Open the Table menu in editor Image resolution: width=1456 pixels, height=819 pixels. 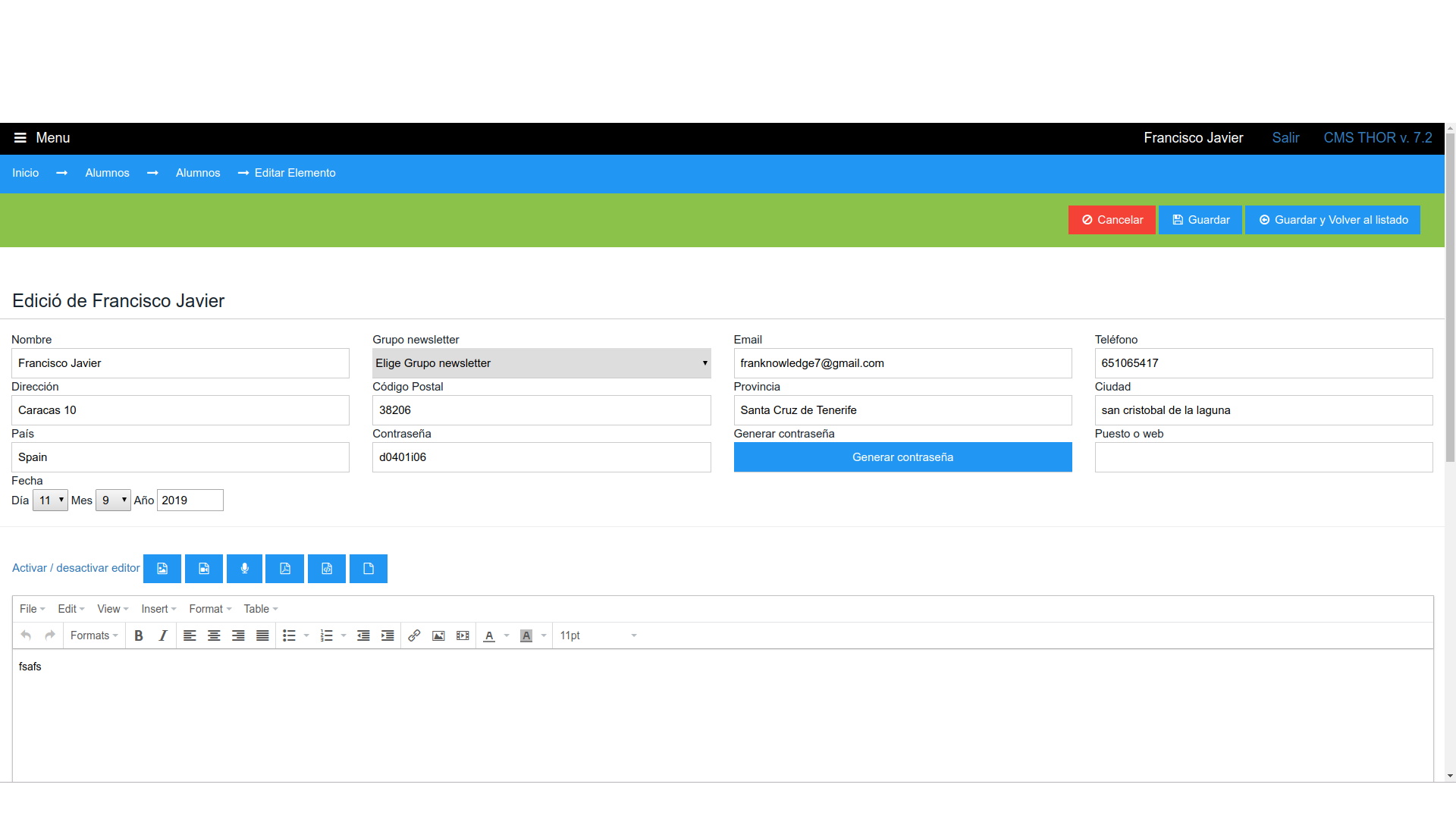click(x=259, y=608)
